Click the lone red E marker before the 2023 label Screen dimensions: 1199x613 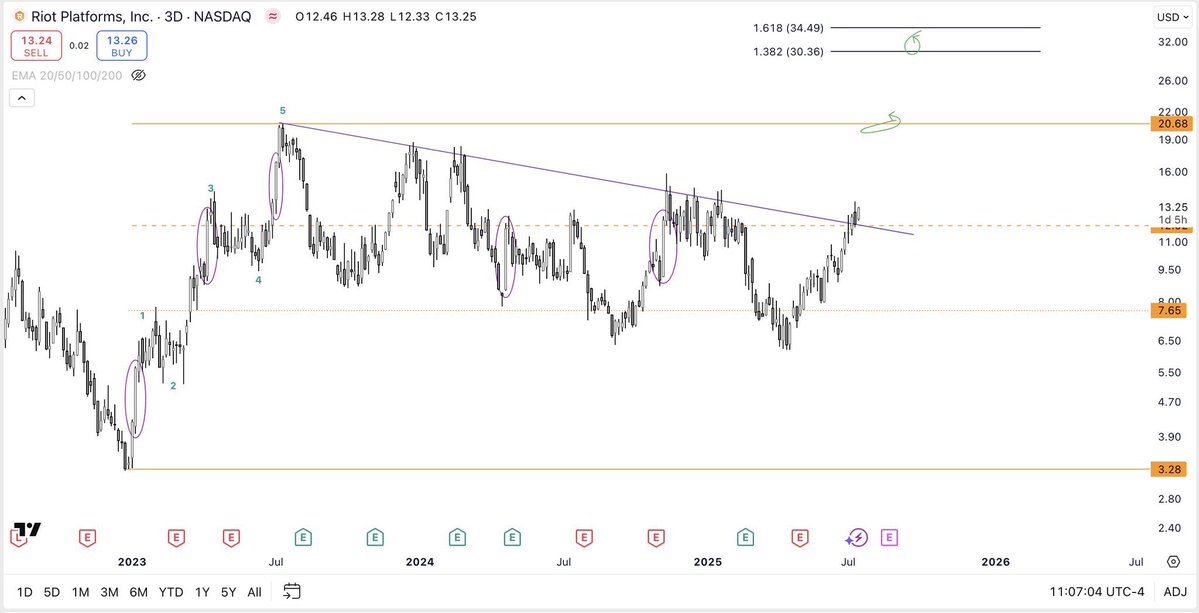coord(88,538)
